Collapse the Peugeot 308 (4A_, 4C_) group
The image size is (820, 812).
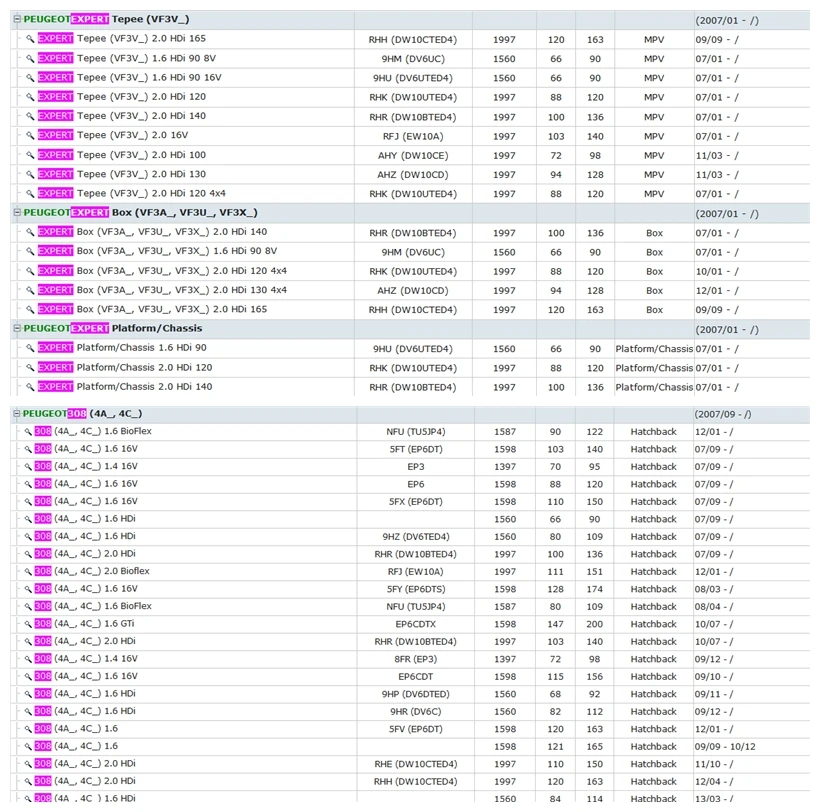coord(17,414)
